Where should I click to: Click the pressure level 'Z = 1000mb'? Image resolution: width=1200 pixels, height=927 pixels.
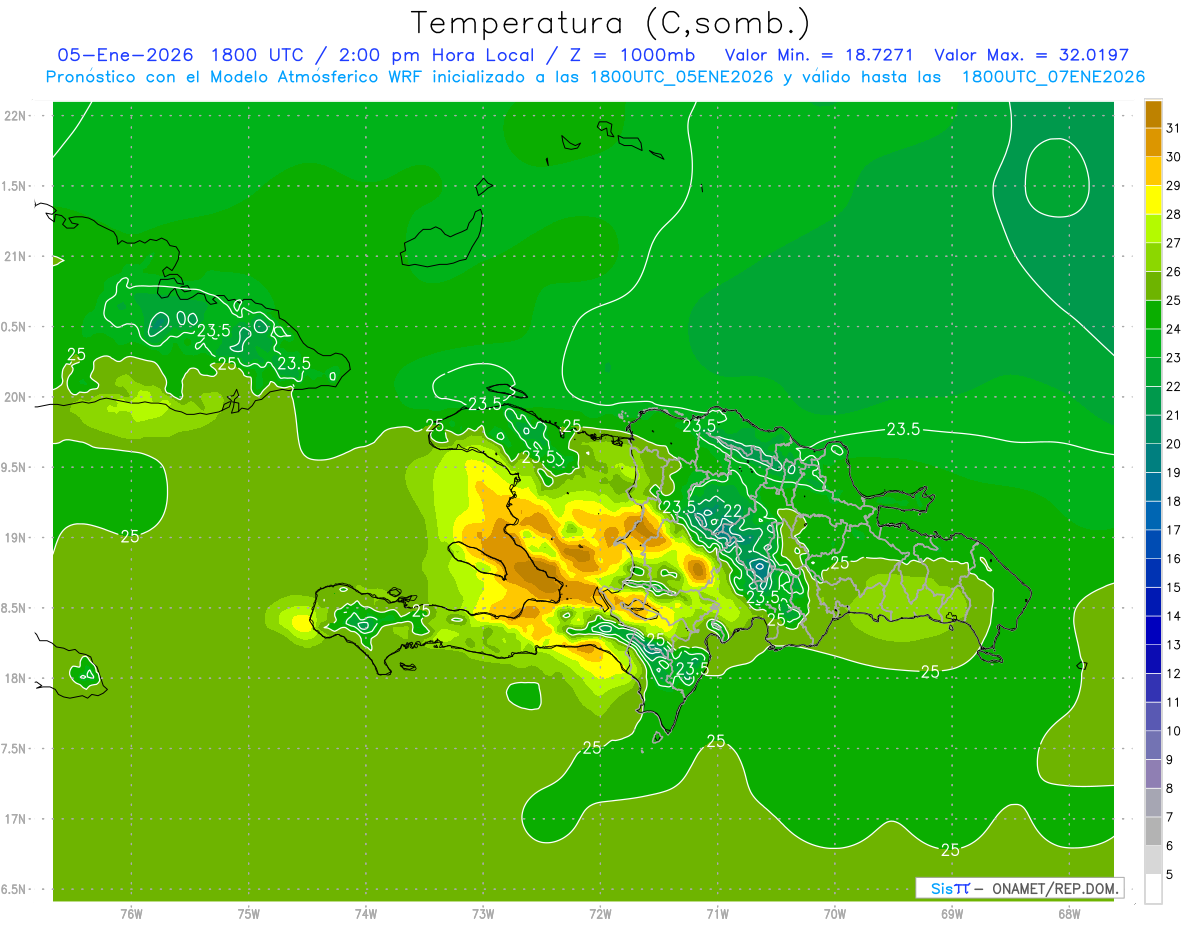coord(634,55)
